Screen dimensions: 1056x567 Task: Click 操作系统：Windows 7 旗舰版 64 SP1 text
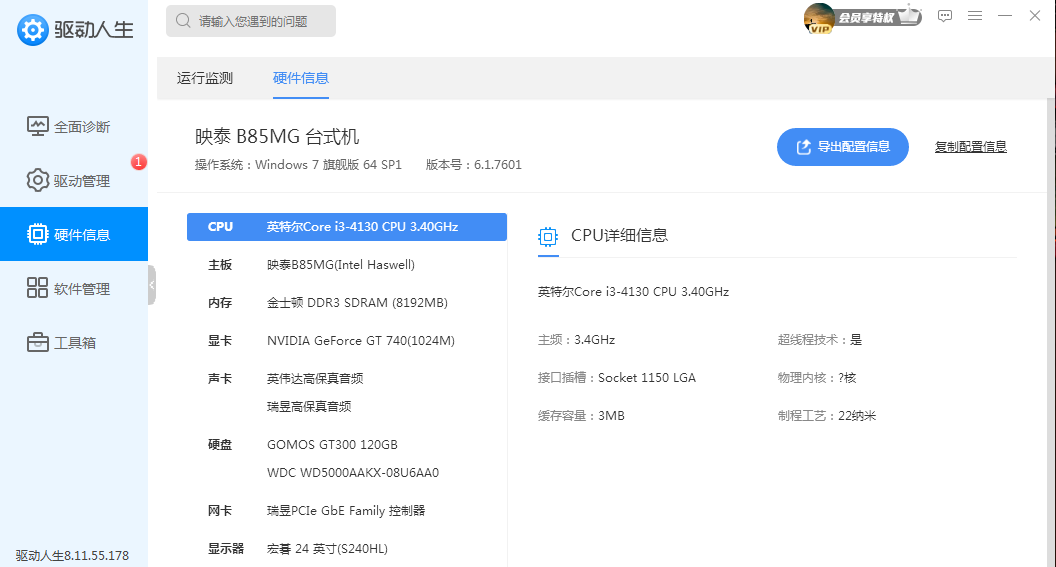click(x=298, y=164)
